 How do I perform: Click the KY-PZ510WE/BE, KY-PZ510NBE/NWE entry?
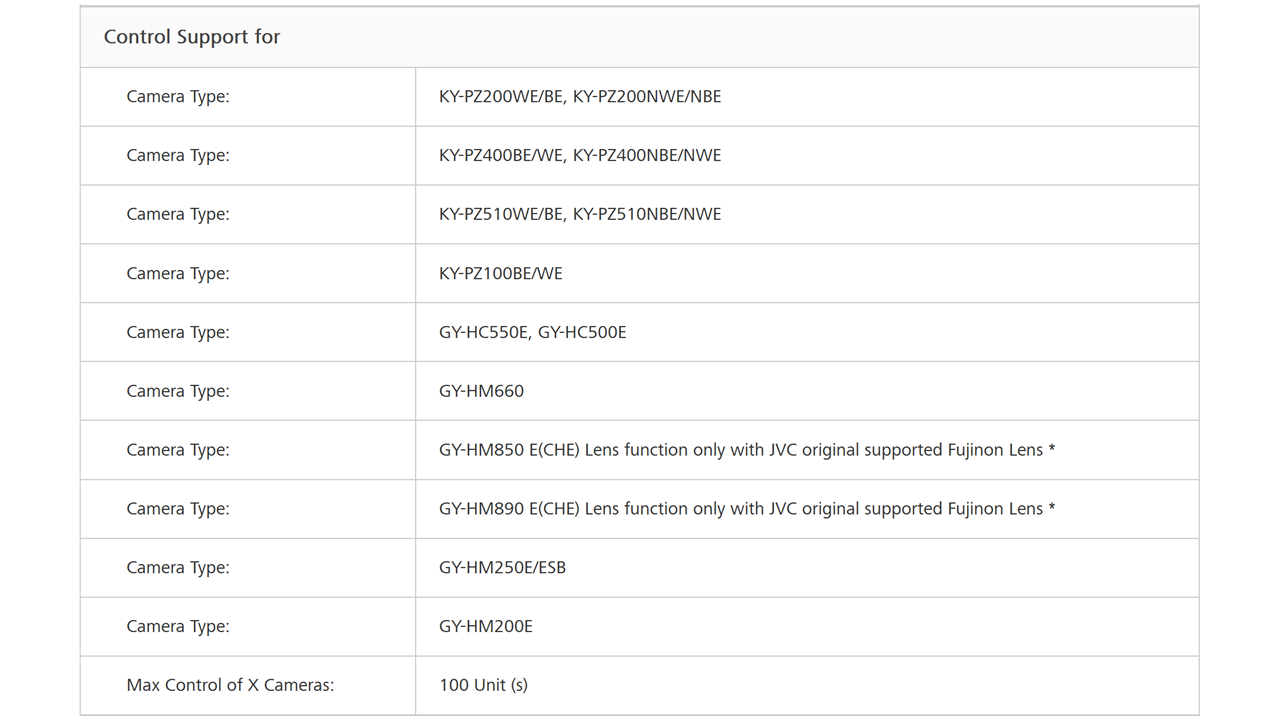580,214
